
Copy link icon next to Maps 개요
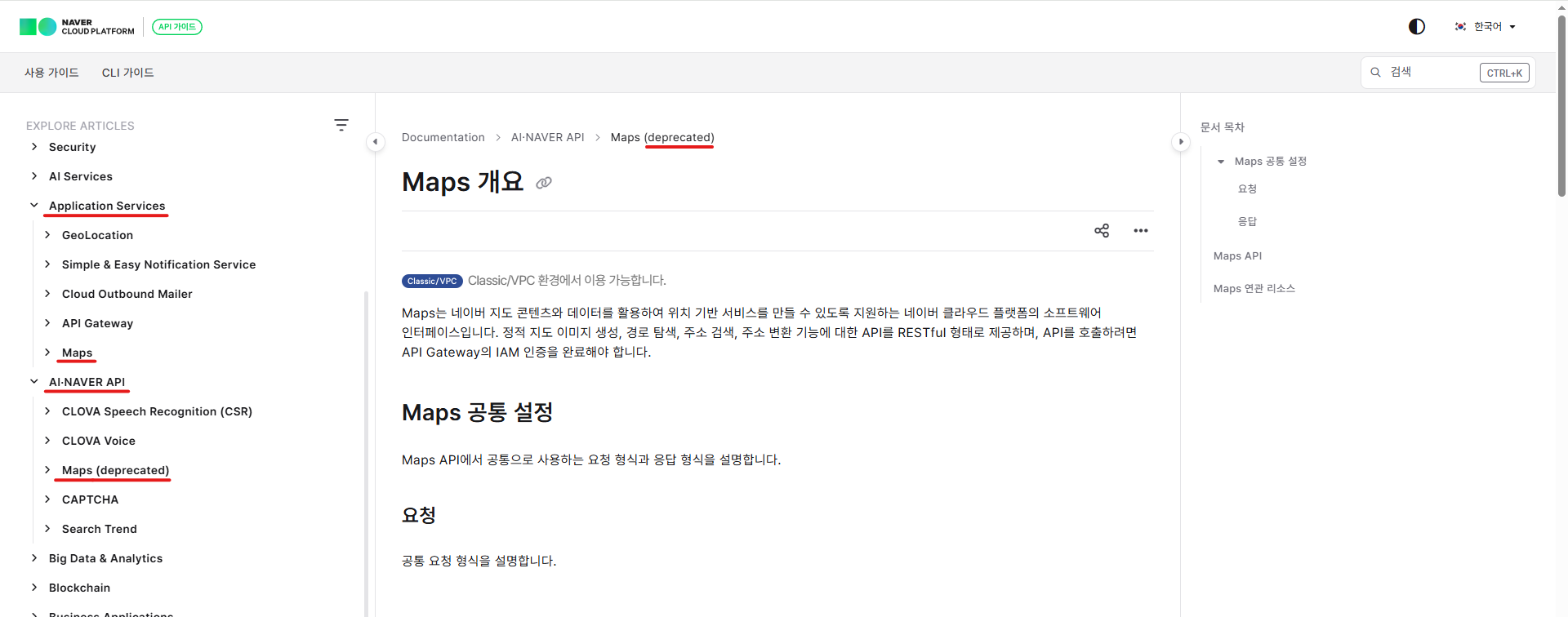click(544, 183)
